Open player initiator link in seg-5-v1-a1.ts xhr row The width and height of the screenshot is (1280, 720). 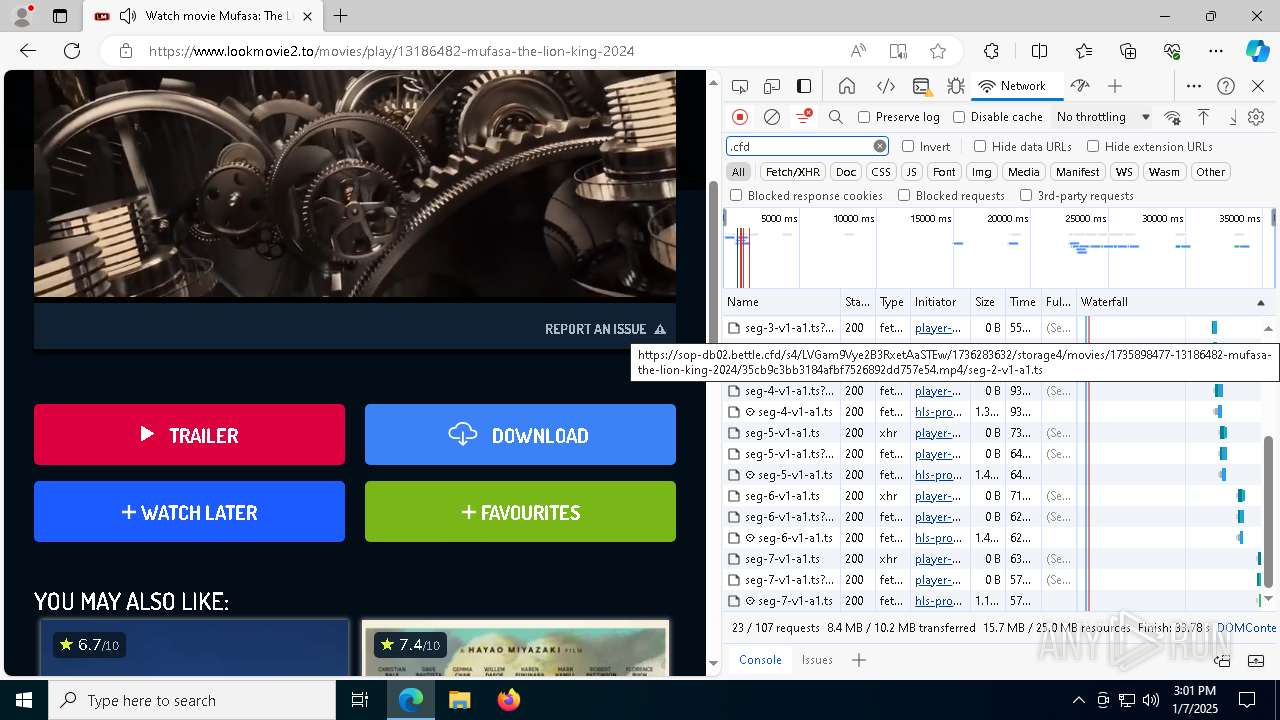938,433
